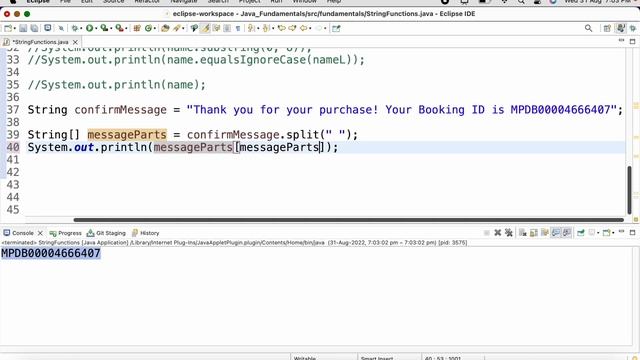Open the Run dropdown arrow
Viewport: 640px width, 360px height.
pyautogui.click(x=96, y=28)
